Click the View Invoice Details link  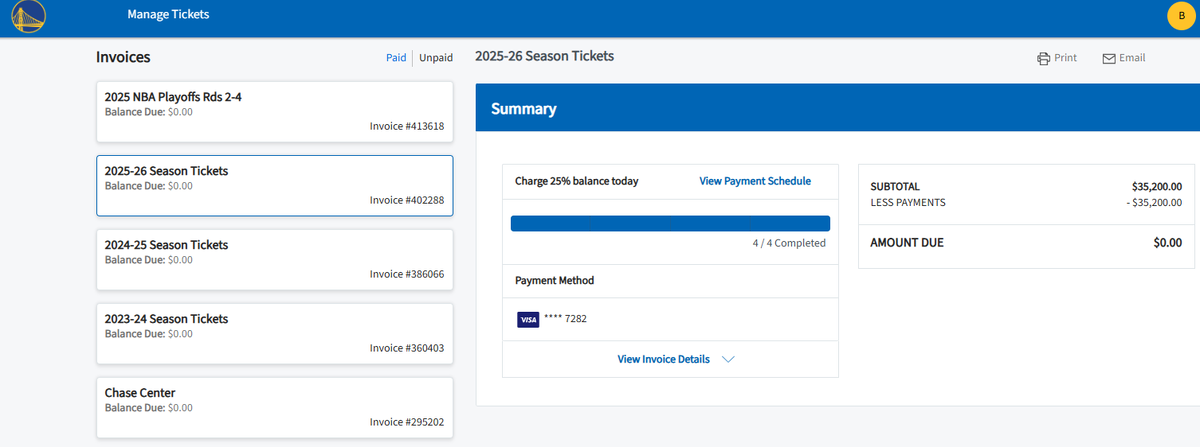pos(663,359)
